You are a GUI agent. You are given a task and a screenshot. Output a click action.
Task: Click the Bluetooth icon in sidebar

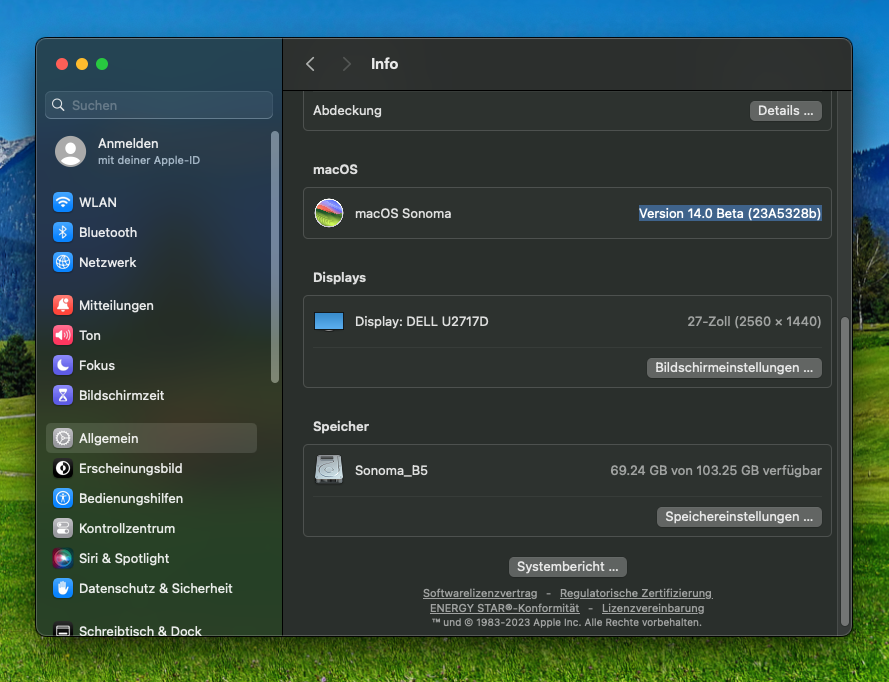click(63, 232)
